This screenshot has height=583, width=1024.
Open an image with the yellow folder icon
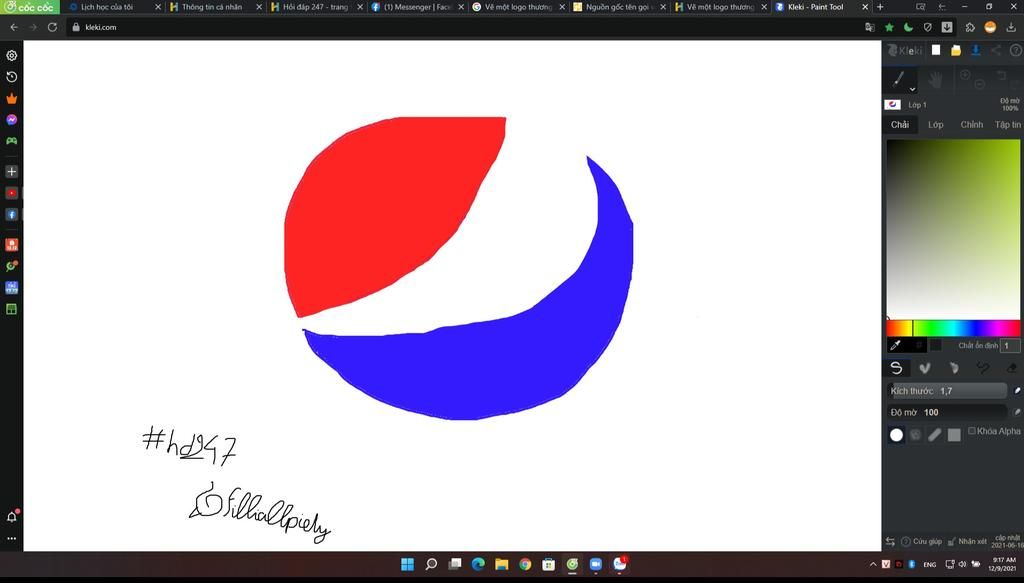955,50
